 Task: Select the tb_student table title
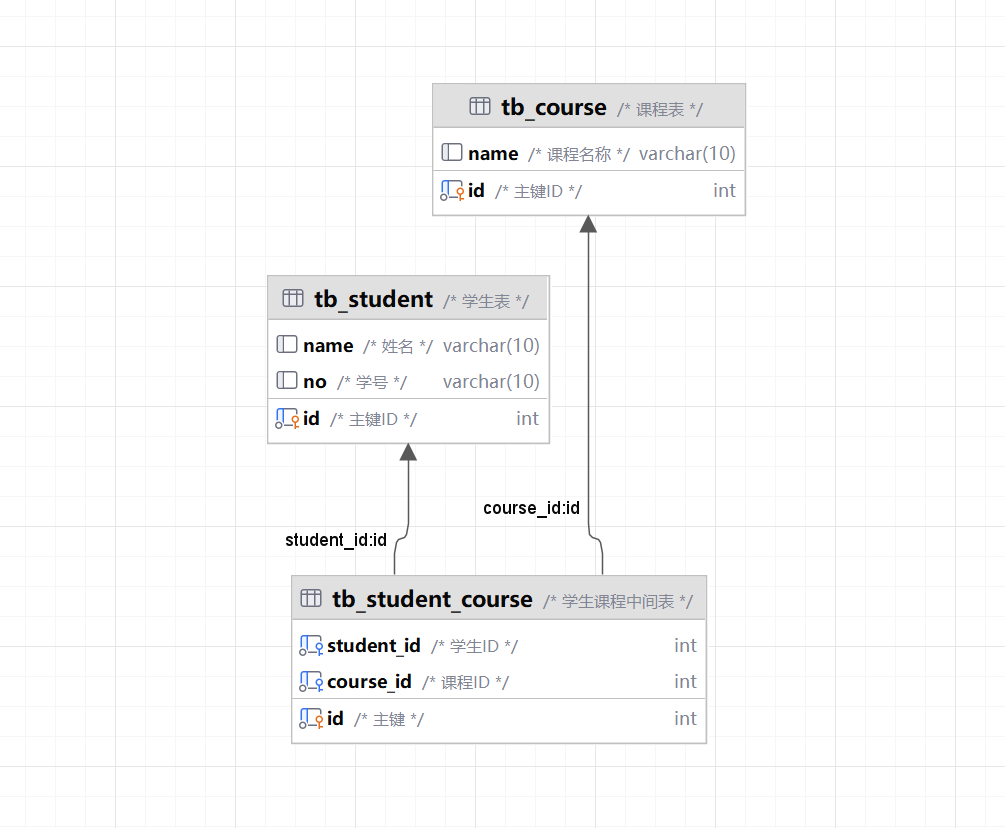pyautogui.click(x=373, y=299)
